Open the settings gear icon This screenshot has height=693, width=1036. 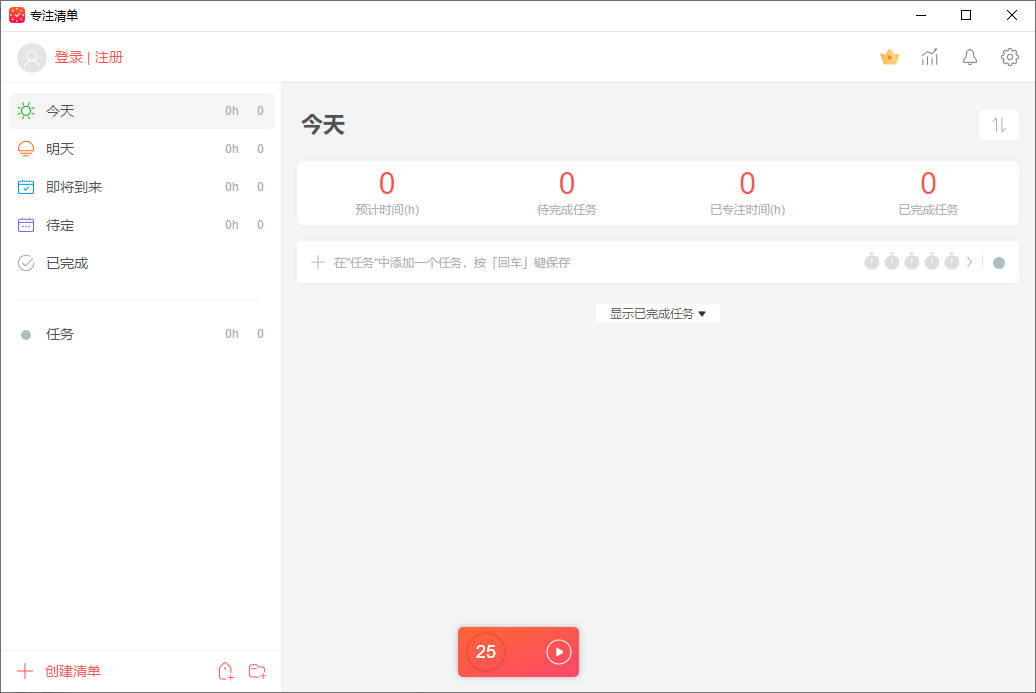click(x=1010, y=57)
